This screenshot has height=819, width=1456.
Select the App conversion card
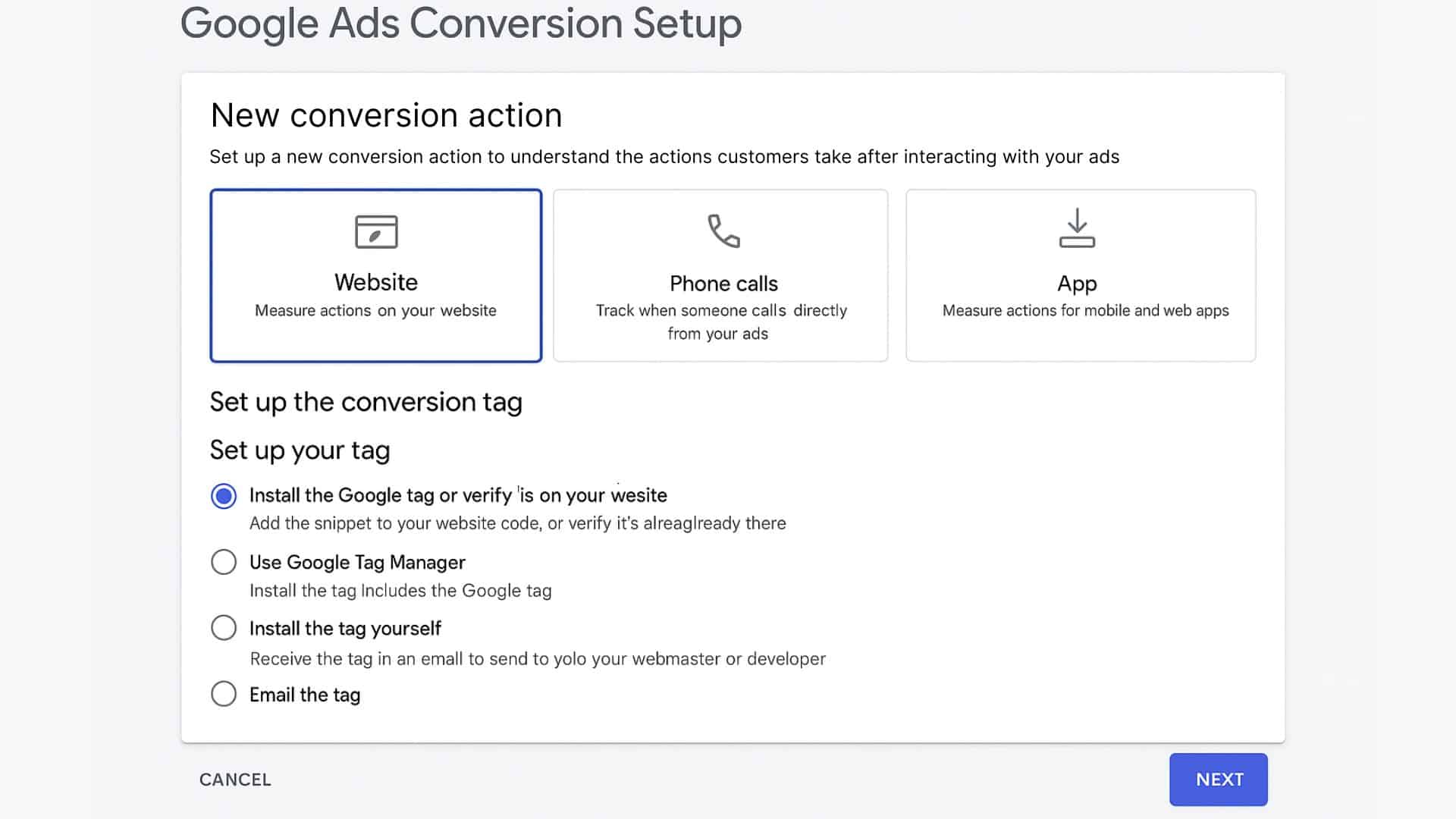(1081, 275)
